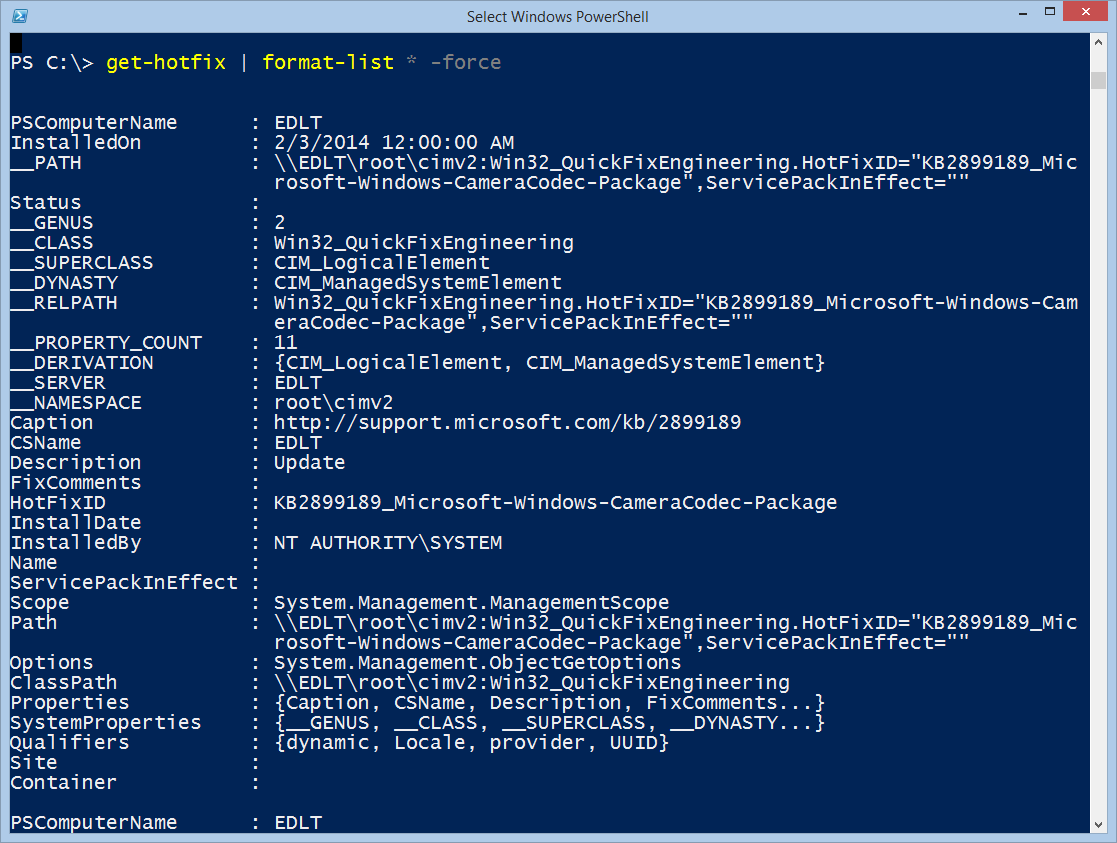The height and width of the screenshot is (843, 1117).
Task: Click the get-hotfix command text
Action: coord(165,62)
